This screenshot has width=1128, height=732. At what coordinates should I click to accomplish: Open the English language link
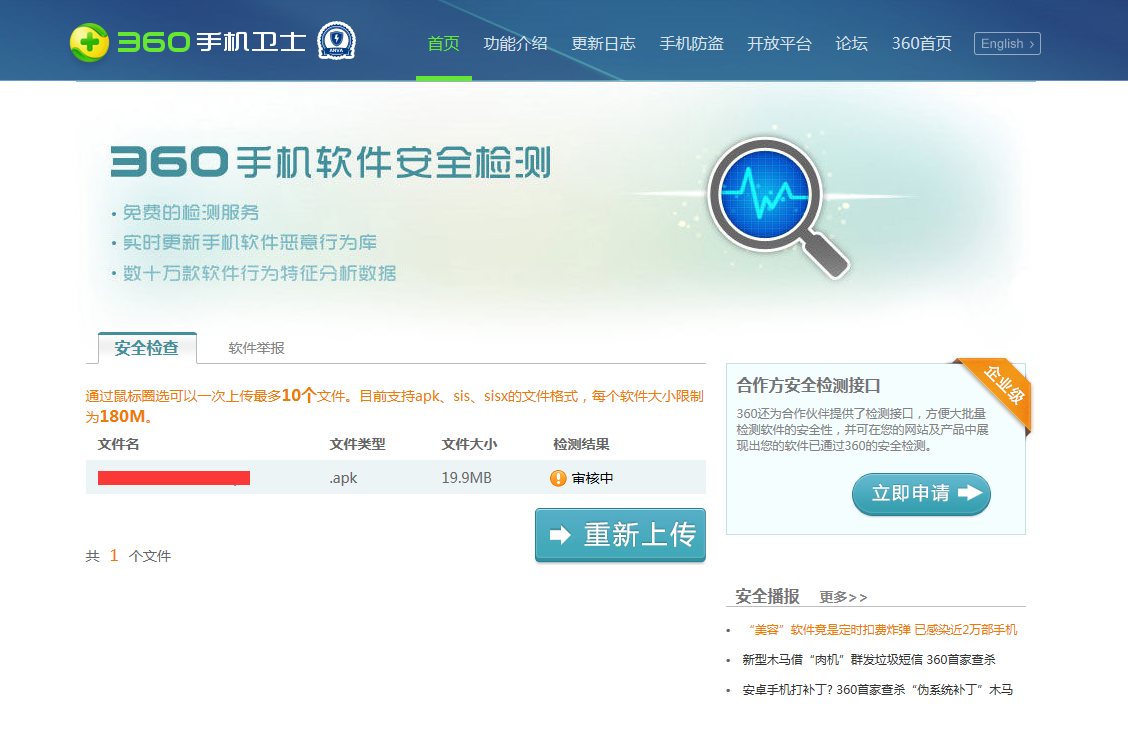point(1006,43)
